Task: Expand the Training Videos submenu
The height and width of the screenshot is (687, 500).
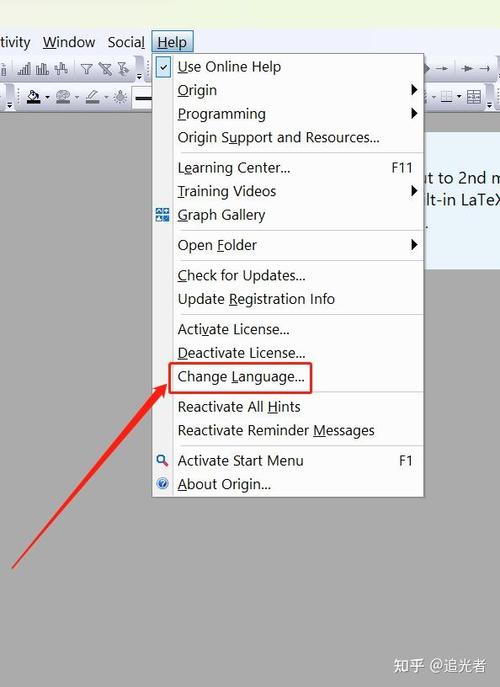Action: click(x=414, y=191)
